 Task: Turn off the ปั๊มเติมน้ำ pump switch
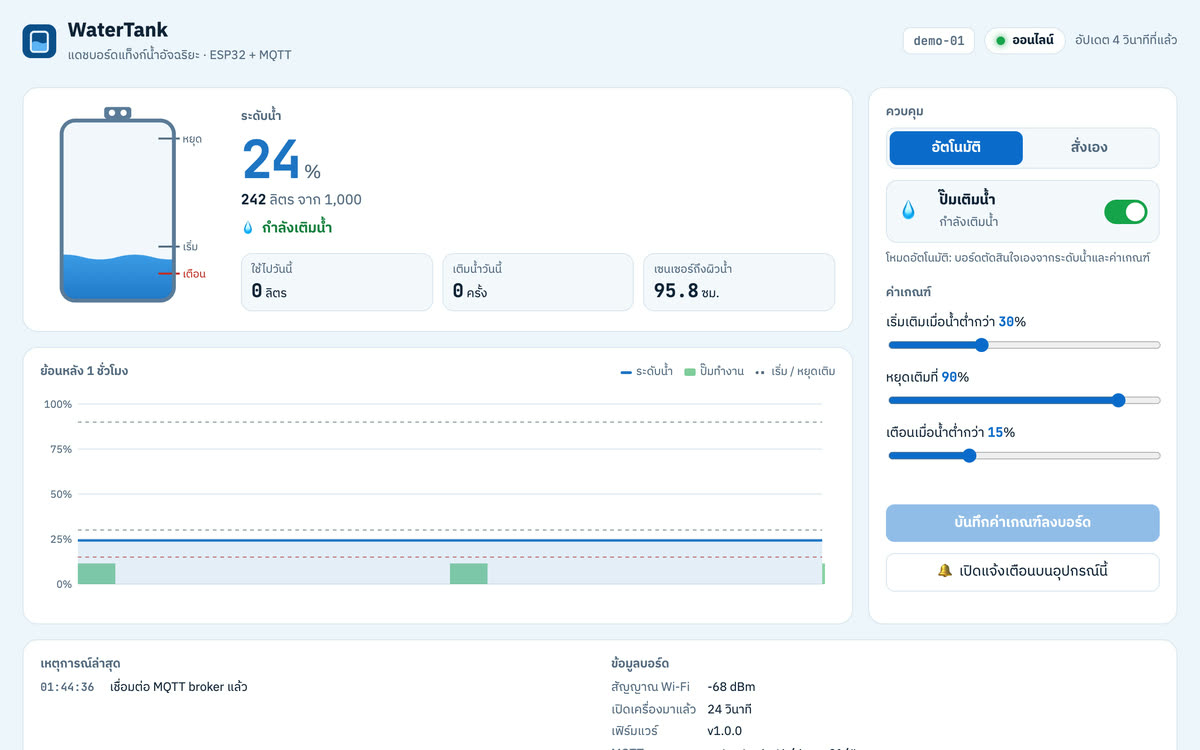1125,211
